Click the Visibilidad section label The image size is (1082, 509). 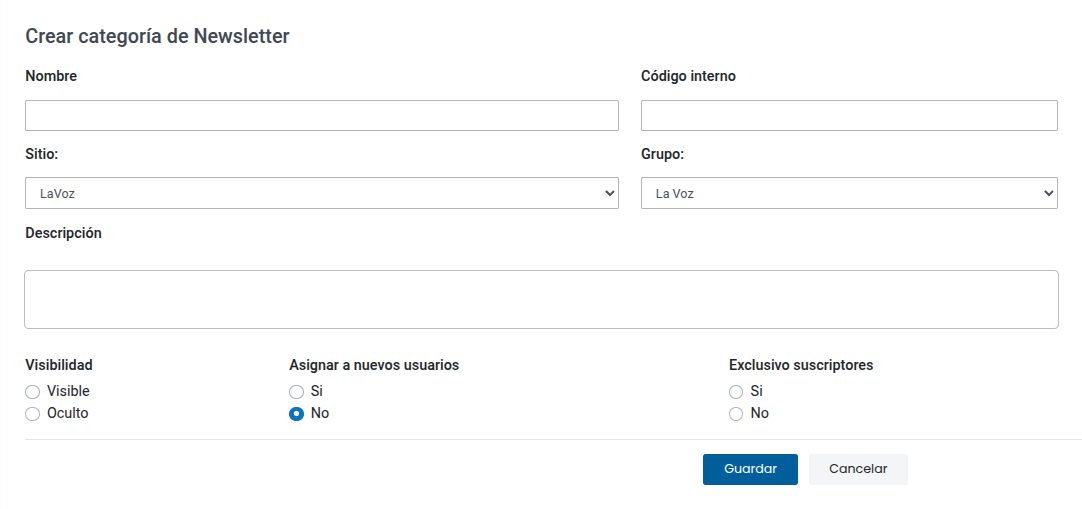59,365
